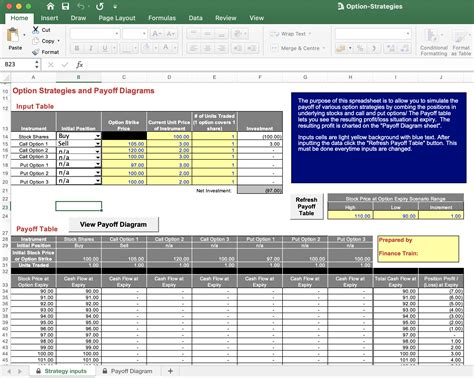Switch to the Draw ribbon tab
Viewport: 474px width, 378px height.
tap(78, 18)
